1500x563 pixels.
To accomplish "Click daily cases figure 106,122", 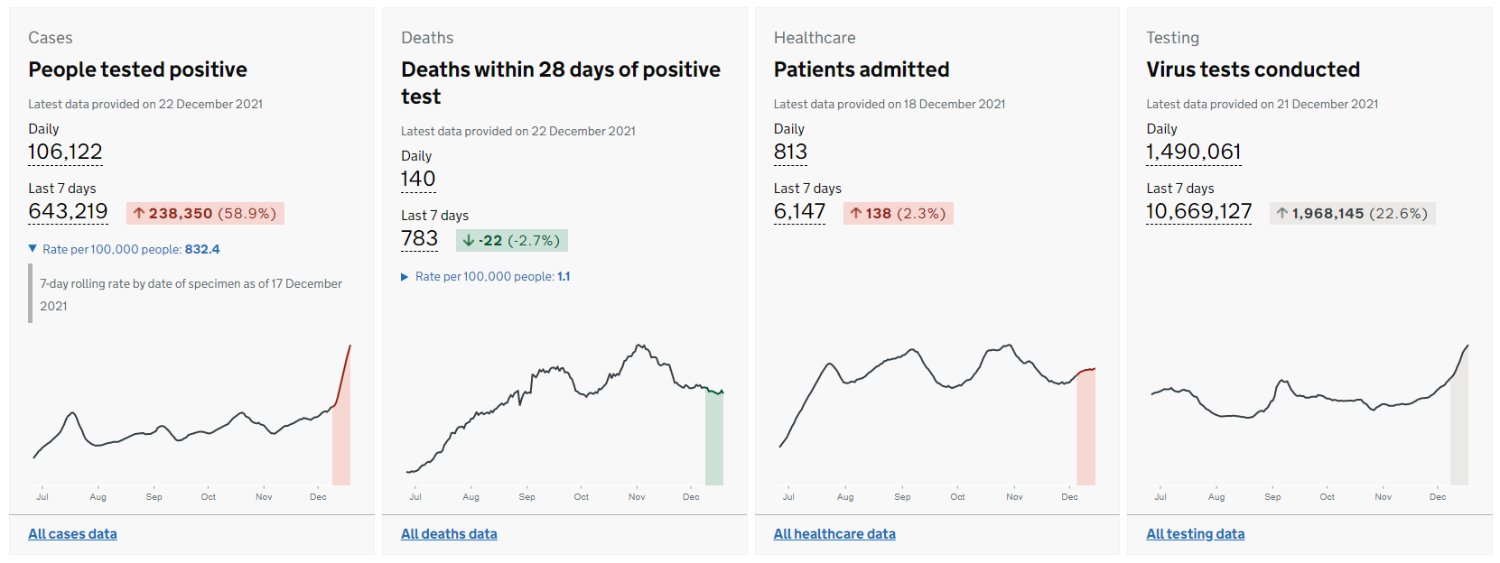I will pos(65,152).
